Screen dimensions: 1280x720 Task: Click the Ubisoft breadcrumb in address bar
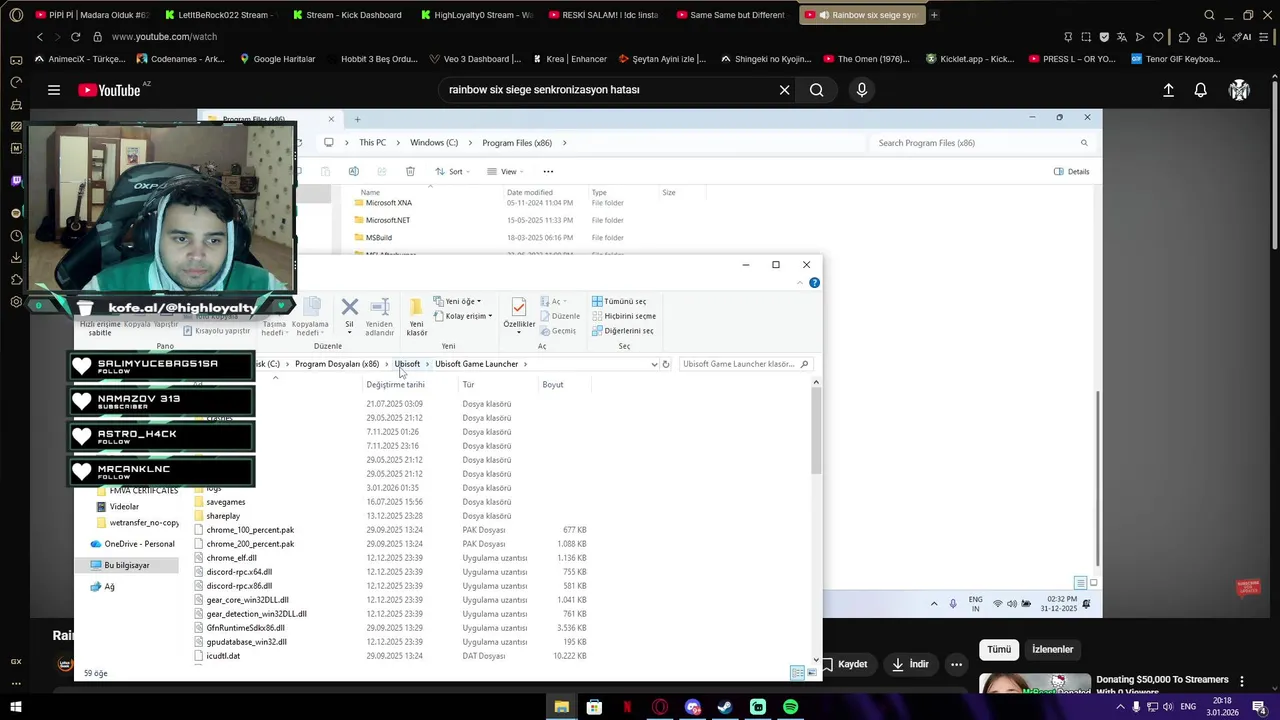(407, 364)
